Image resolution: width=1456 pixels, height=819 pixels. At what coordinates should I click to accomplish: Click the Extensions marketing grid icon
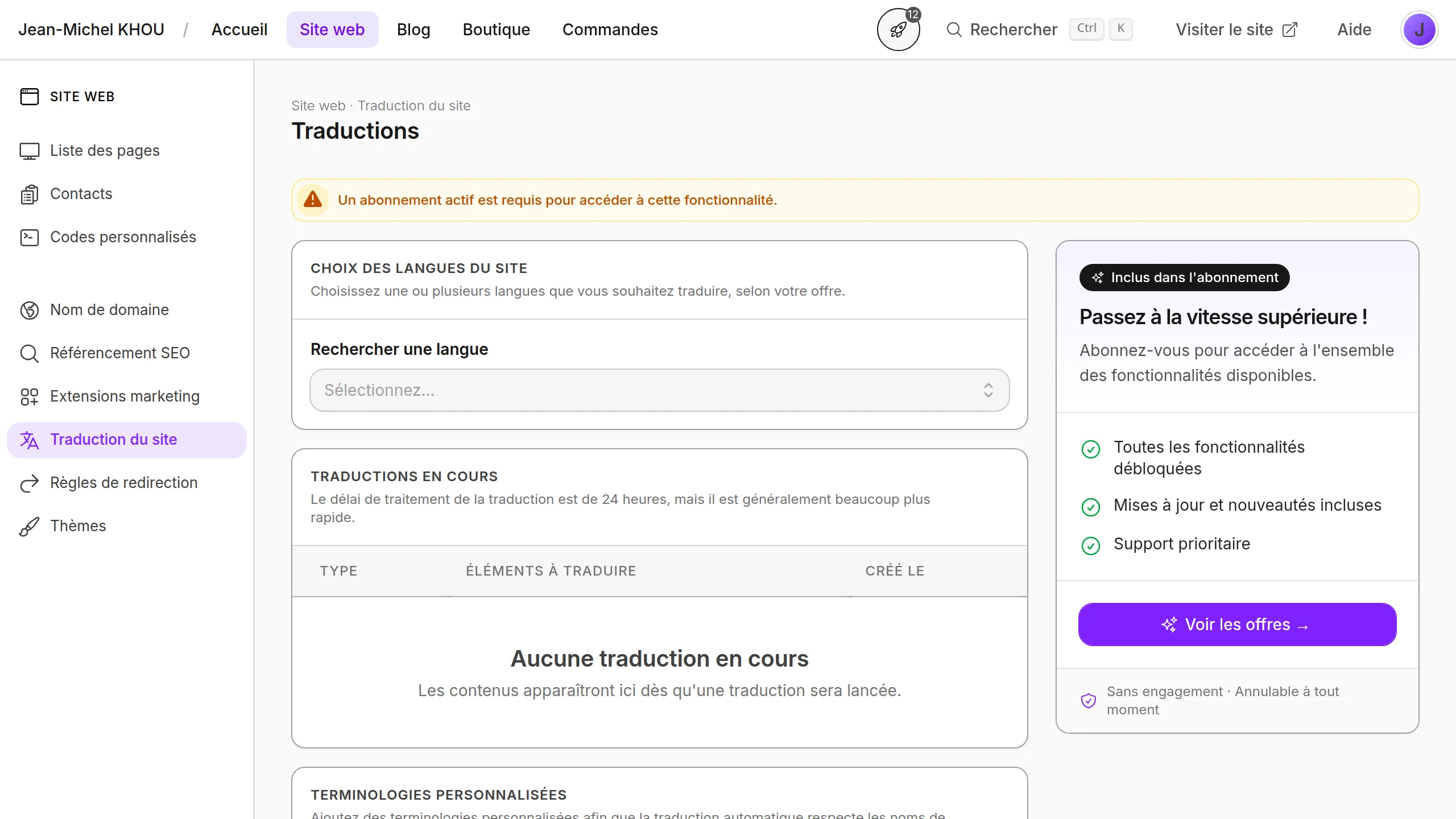click(x=30, y=396)
